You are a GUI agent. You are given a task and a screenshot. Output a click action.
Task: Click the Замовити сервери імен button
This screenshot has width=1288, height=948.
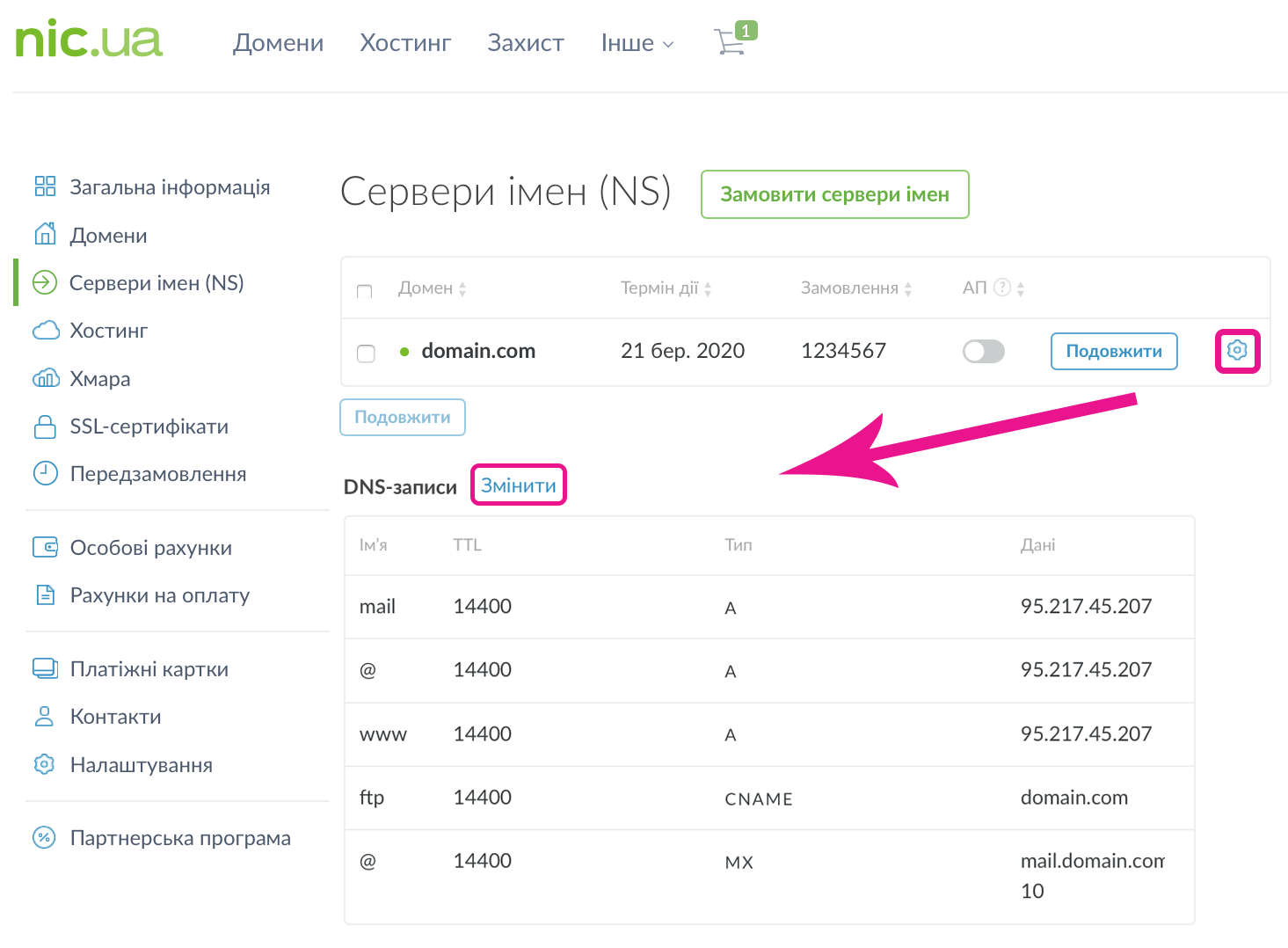click(834, 194)
